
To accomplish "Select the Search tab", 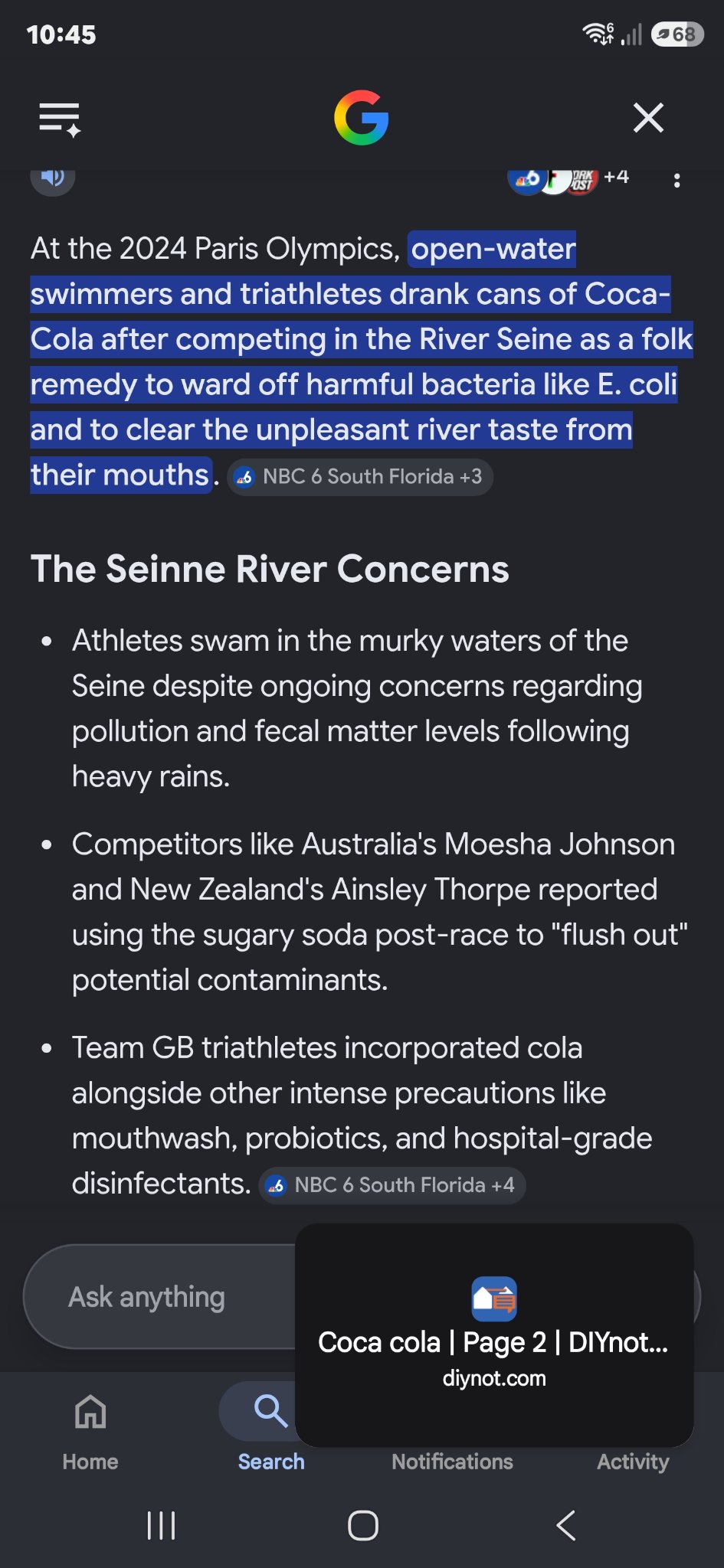I will [x=271, y=1430].
